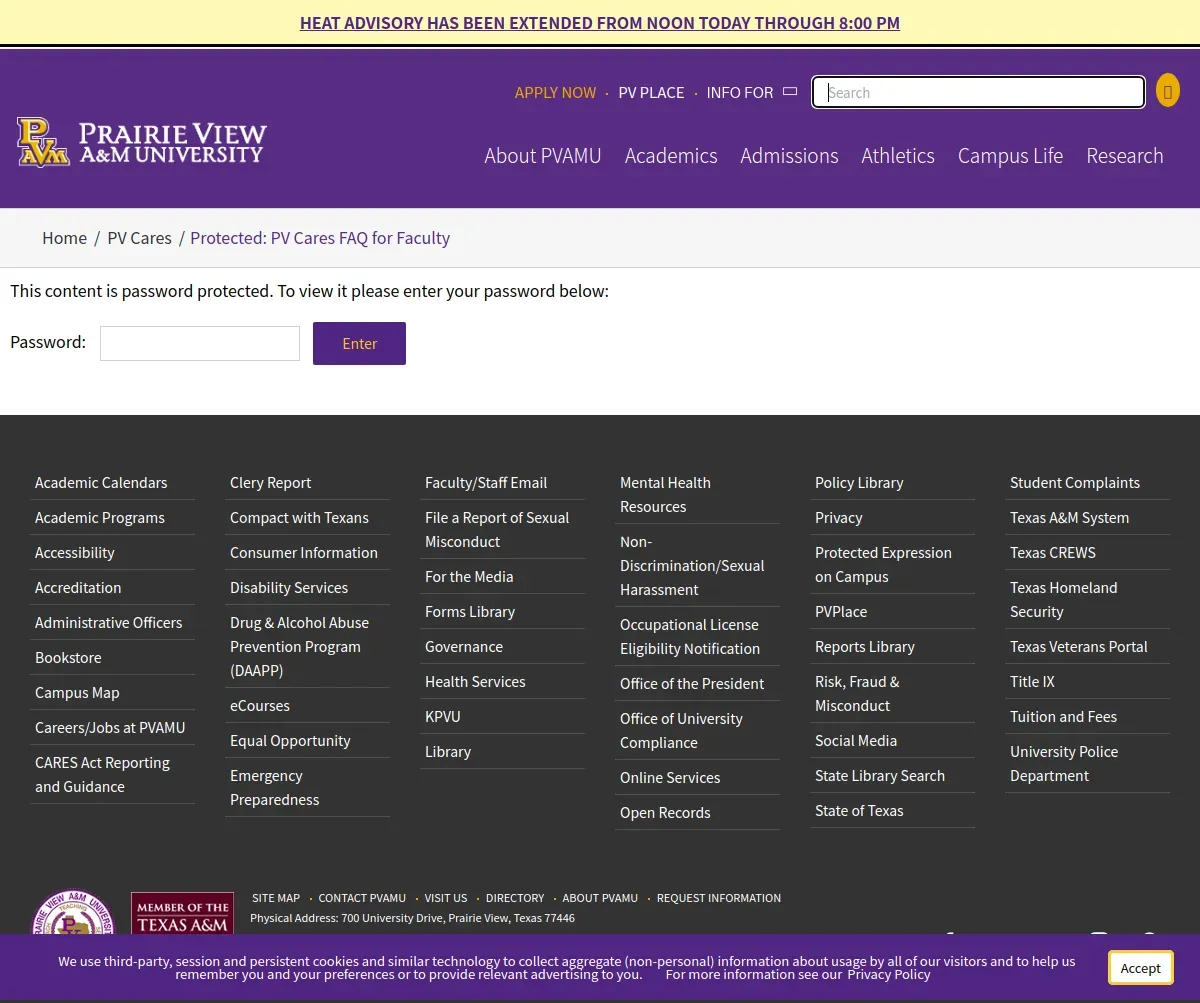Open the Prairie View A&M University logo
Viewport: 1200px width, 1003px height.
142,142
